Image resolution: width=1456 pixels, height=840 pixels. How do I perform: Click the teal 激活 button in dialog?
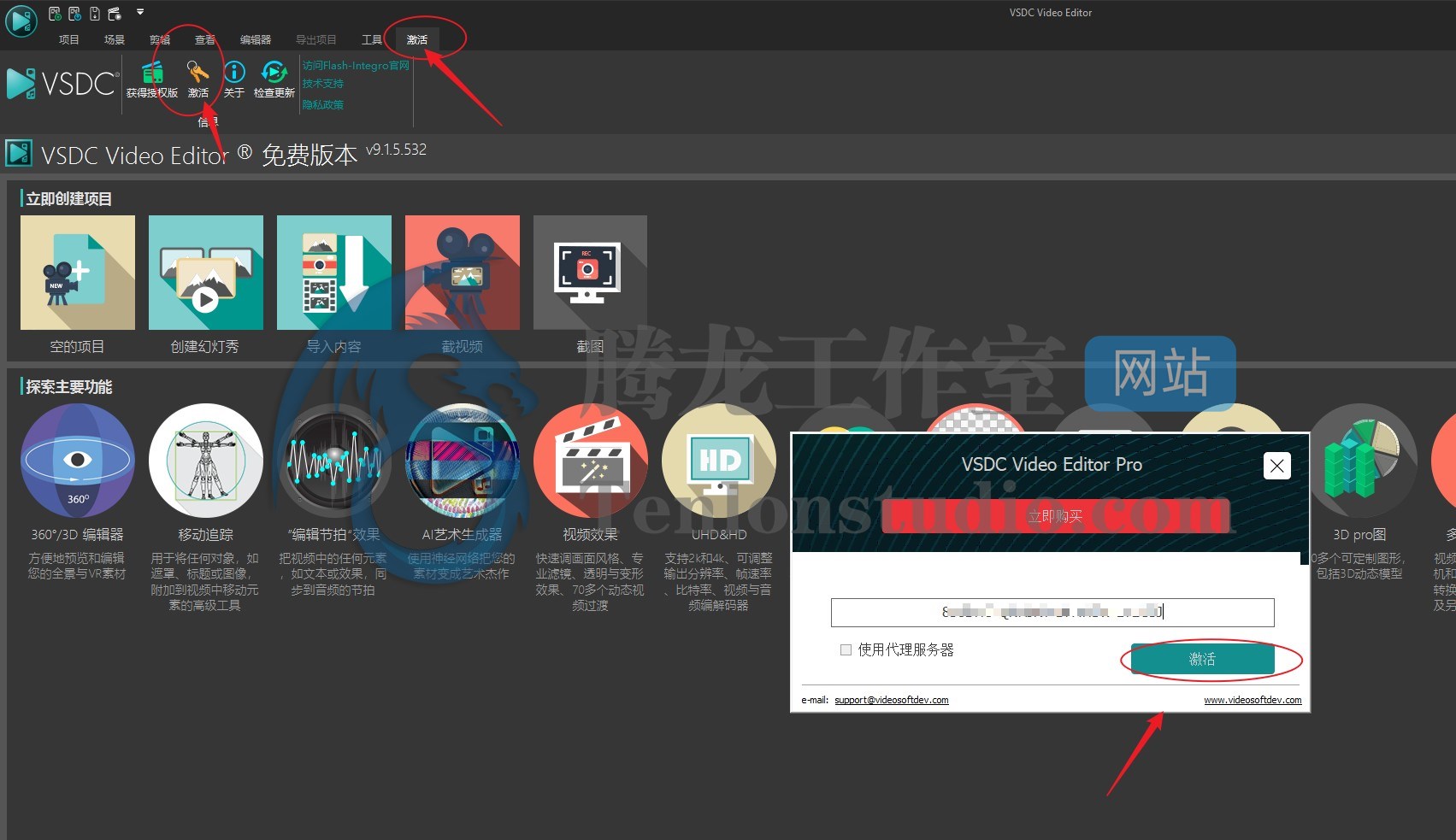[1202, 659]
